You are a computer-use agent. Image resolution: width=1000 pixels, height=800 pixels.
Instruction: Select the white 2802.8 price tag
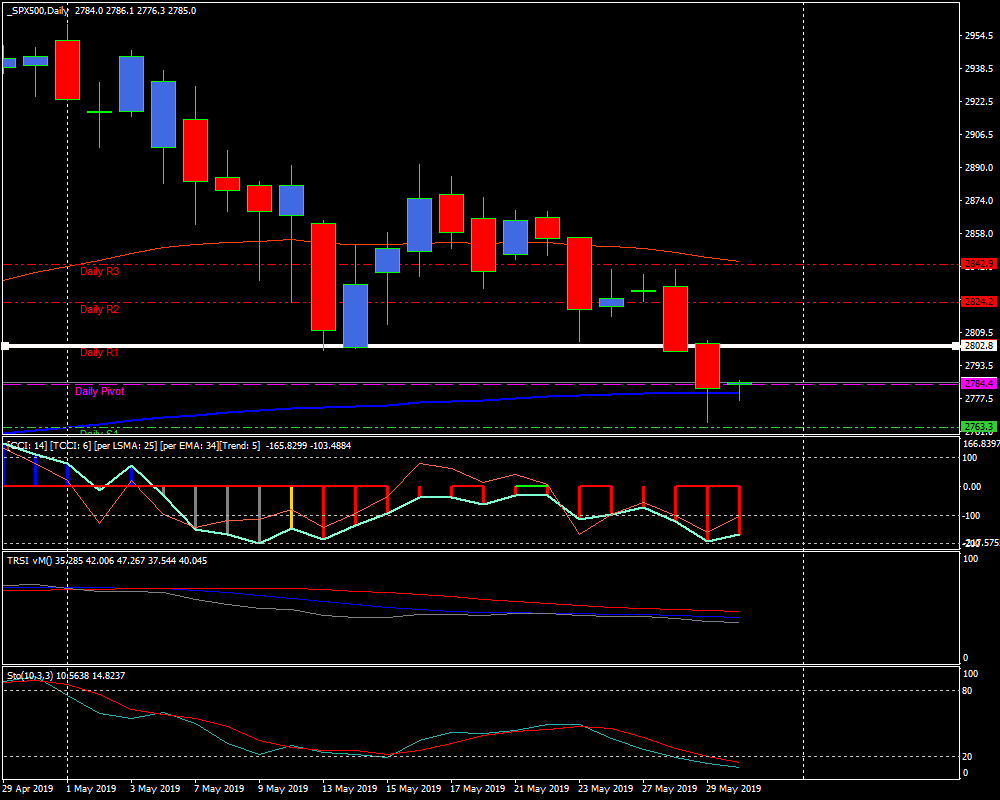coord(979,346)
